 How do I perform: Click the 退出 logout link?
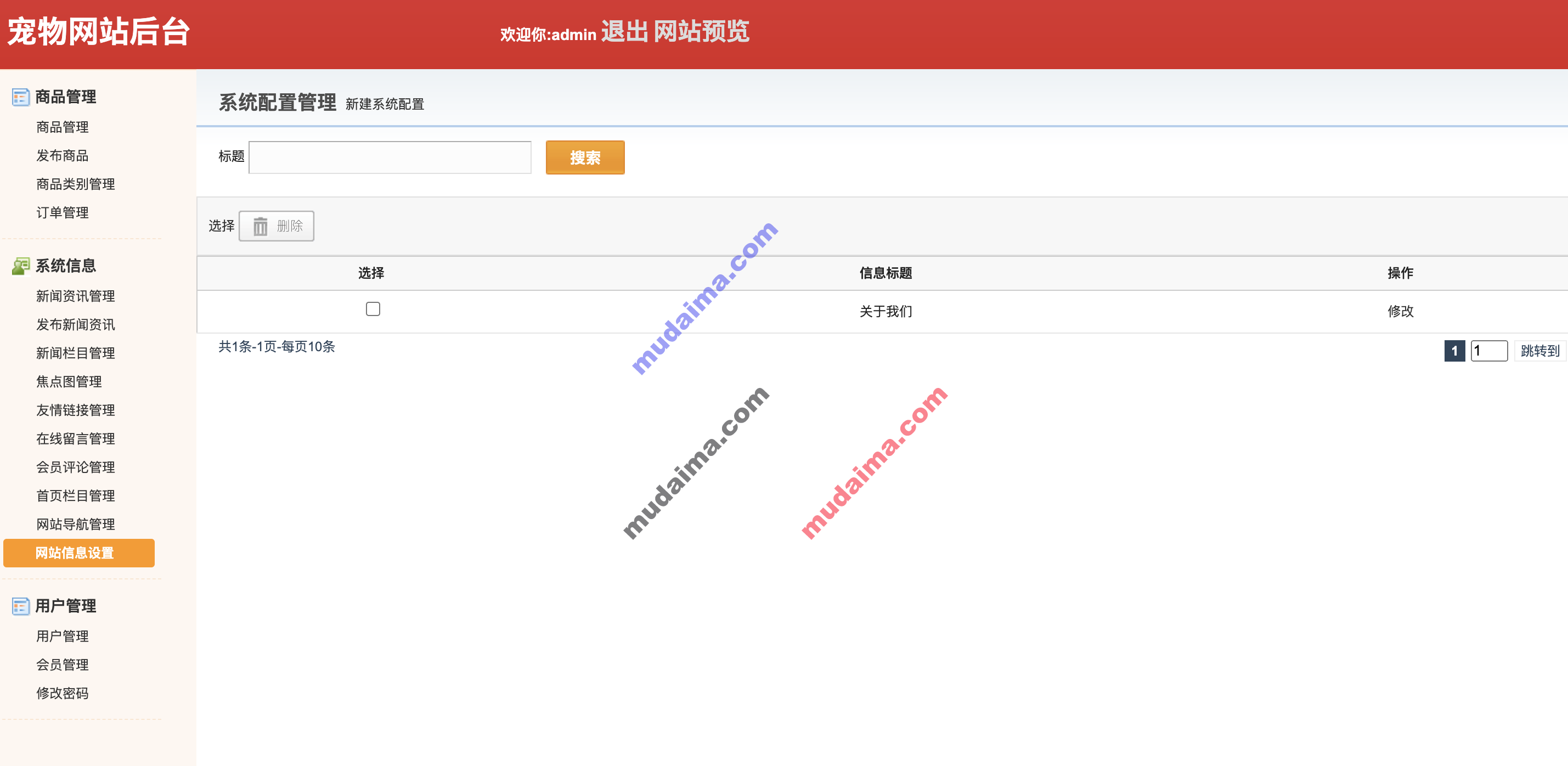624,32
